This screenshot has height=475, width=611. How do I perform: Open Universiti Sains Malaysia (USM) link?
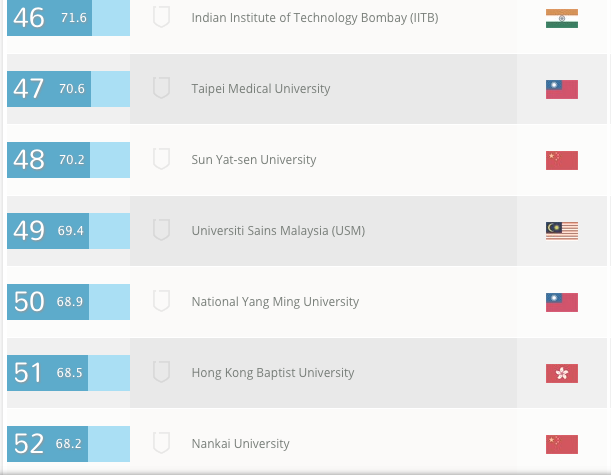tap(278, 231)
